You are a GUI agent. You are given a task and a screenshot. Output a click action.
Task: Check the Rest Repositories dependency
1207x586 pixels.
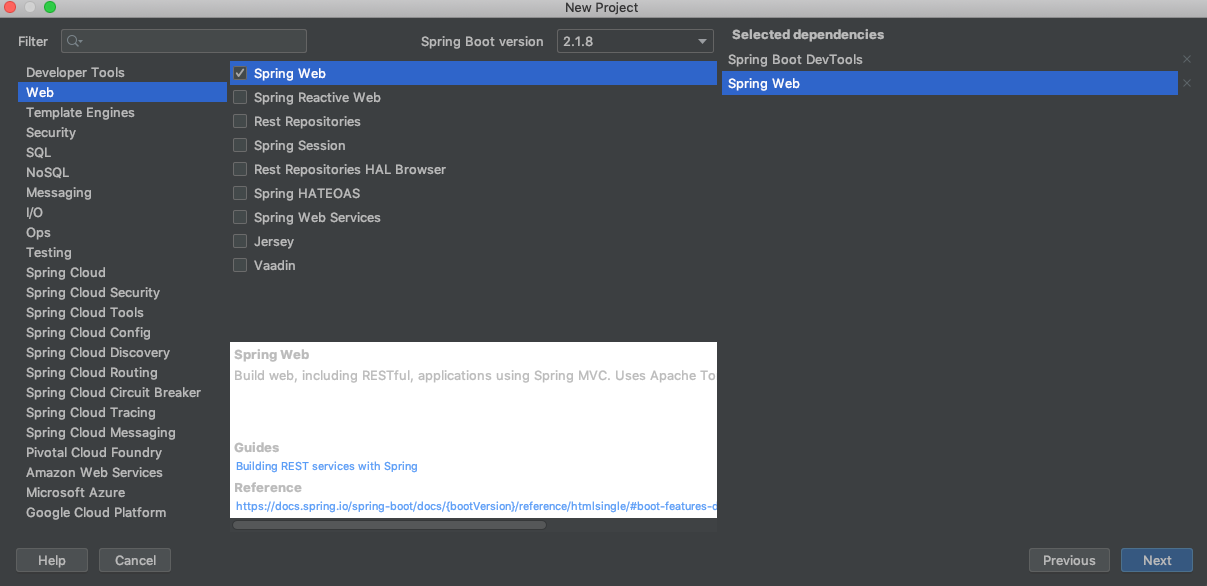(x=240, y=121)
